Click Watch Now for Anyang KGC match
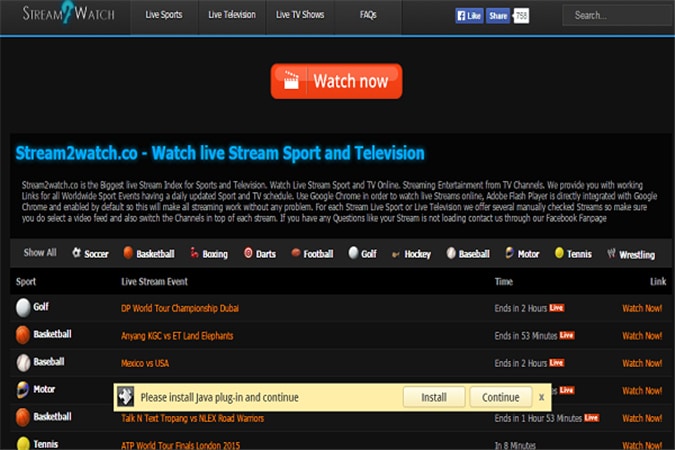This screenshot has width=675, height=450. tap(642, 335)
